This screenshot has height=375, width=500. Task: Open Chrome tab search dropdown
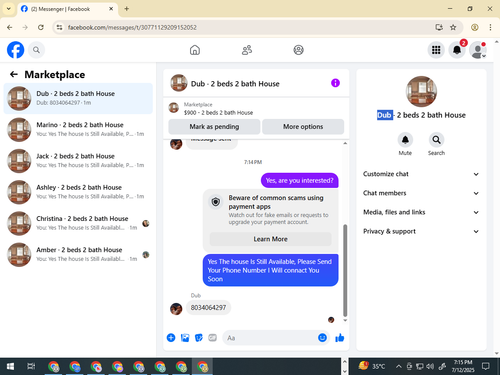[x=9, y=9]
